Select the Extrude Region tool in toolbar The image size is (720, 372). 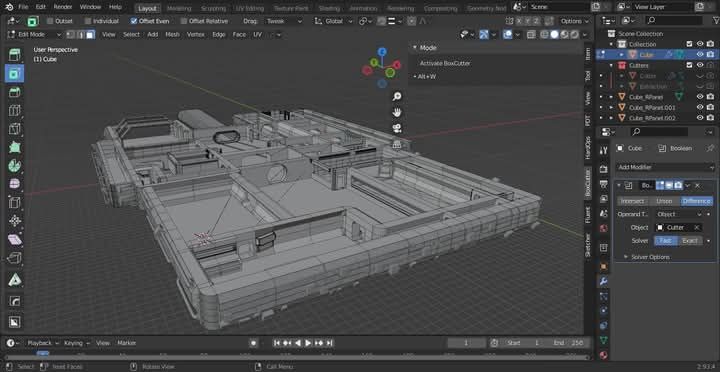15,55
